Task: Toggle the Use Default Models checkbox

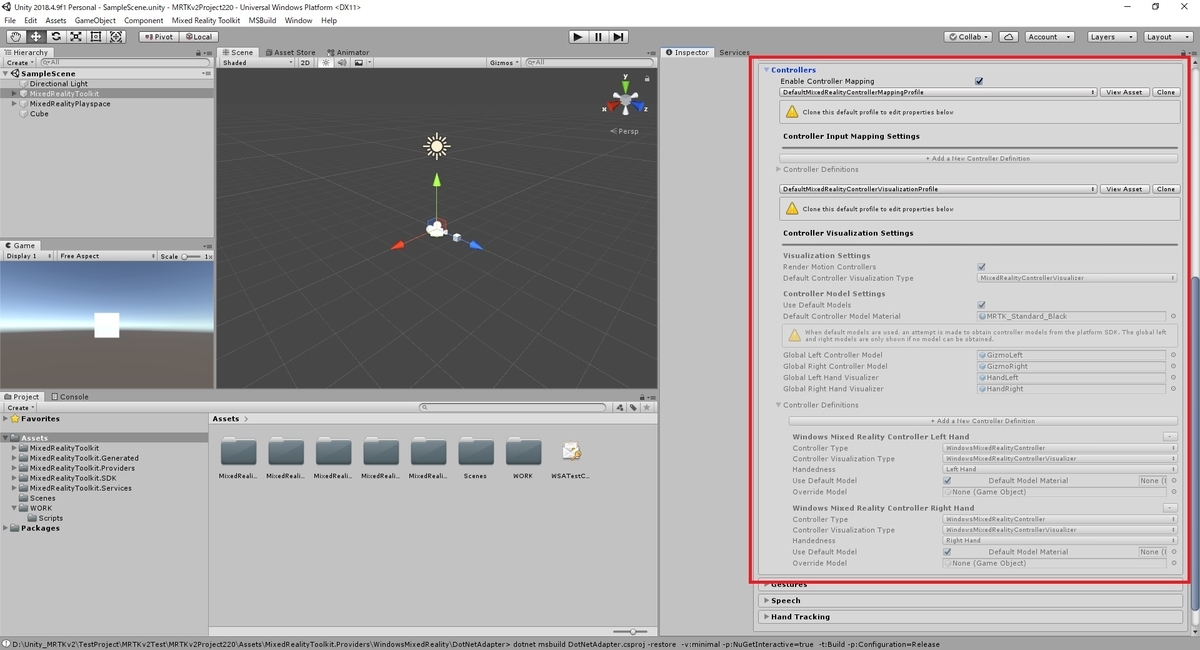Action: tap(981, 305)
